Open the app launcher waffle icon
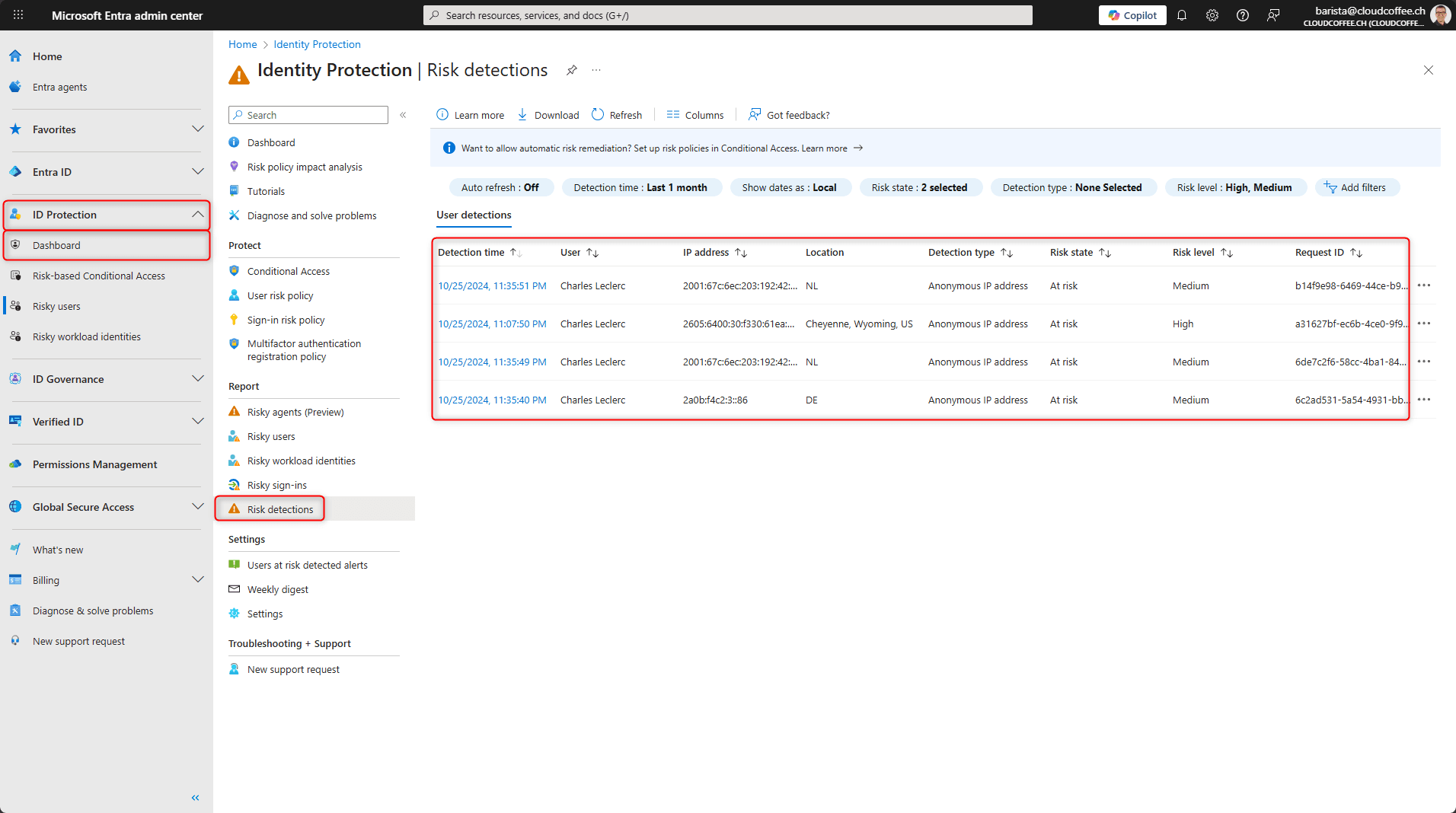Screen dimensions: 1456x813 coord(18,14)
